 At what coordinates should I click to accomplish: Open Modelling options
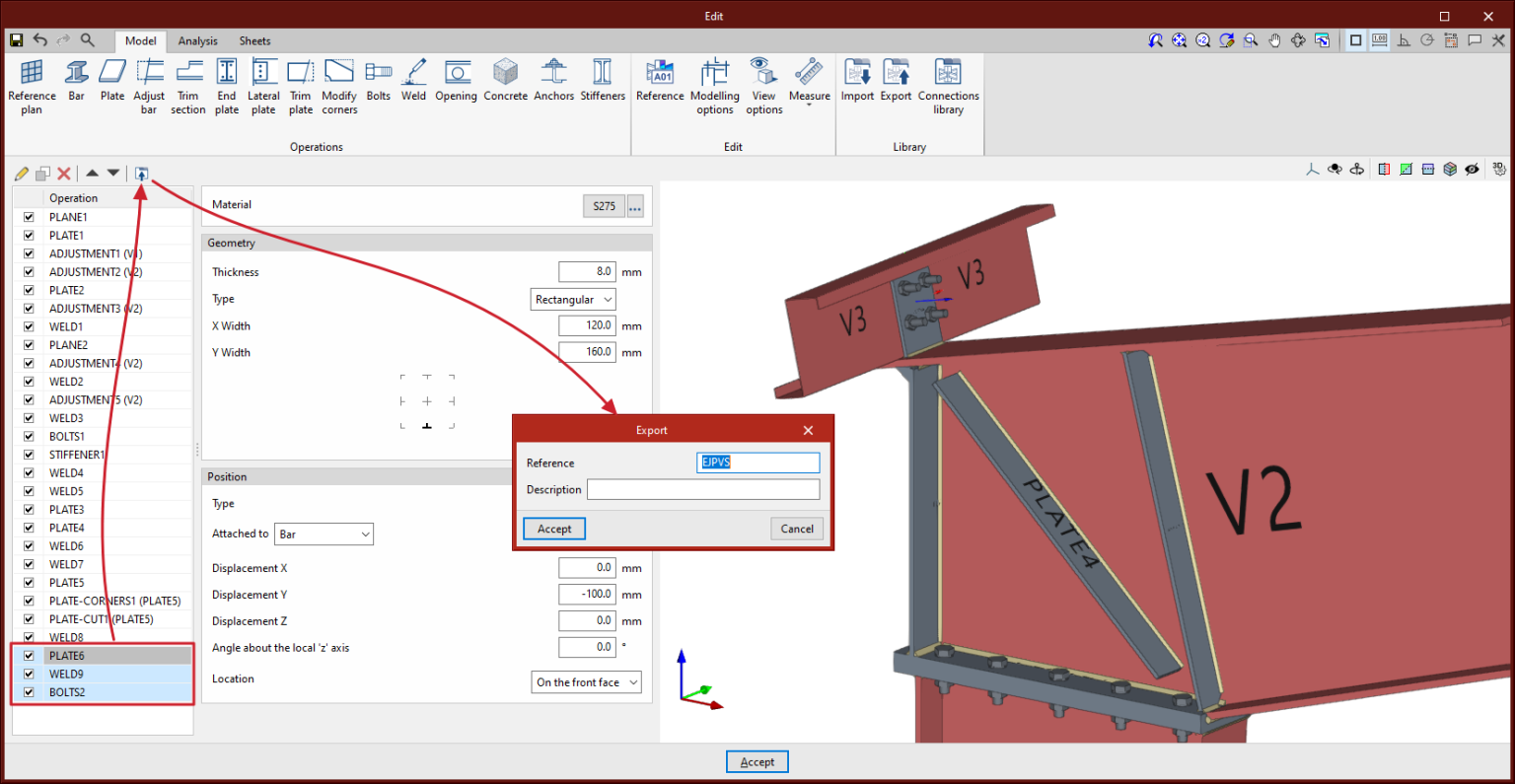click(715, 87)
